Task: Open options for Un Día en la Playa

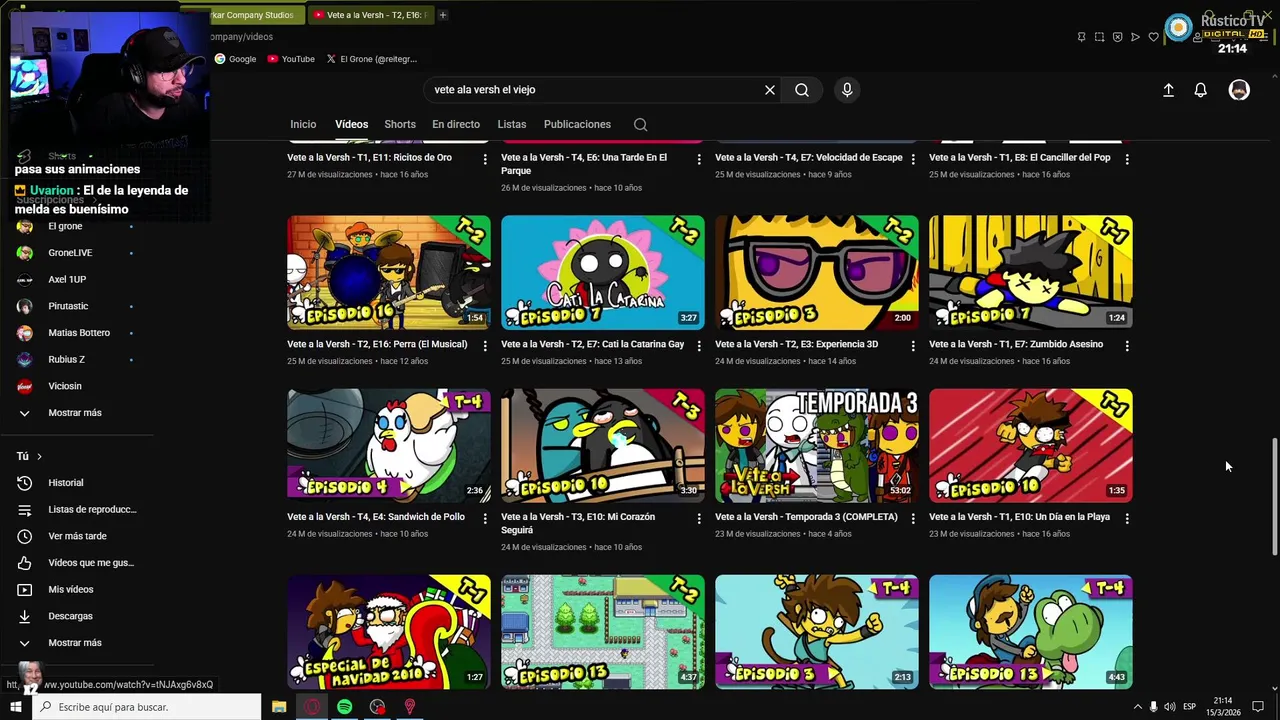Action: click(1127, 519)
